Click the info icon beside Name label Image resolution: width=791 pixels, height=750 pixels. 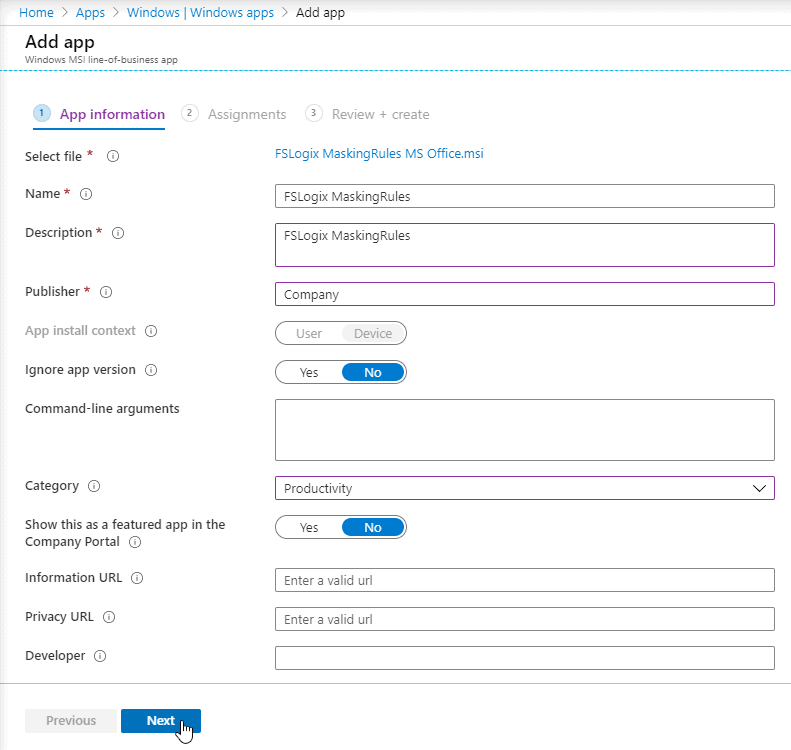coord(86,194)
